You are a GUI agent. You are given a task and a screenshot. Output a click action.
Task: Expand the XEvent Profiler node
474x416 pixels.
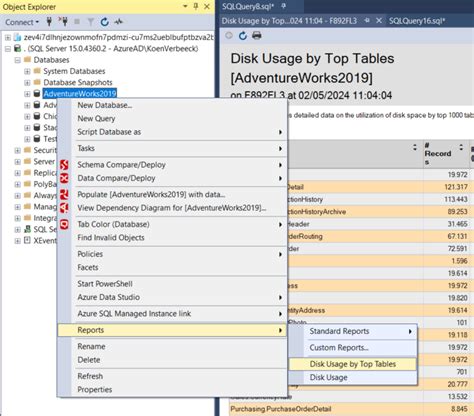click(x=18, y=241)
